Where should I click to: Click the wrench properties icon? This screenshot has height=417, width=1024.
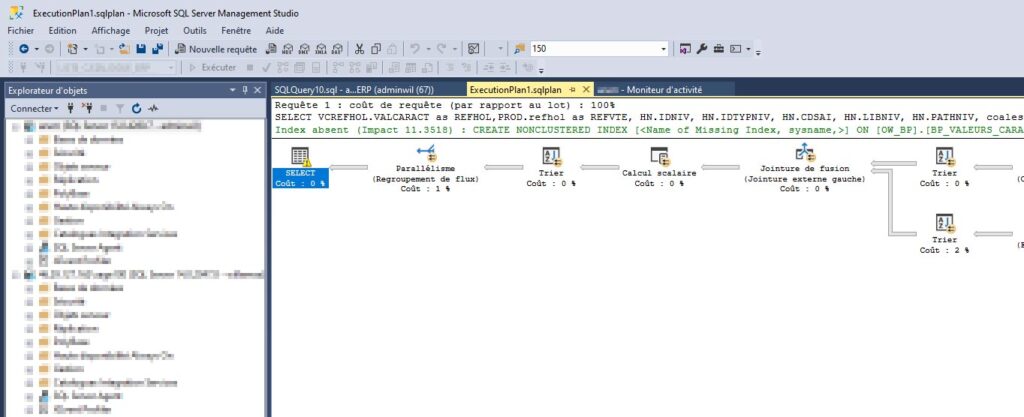coord(702,49)
